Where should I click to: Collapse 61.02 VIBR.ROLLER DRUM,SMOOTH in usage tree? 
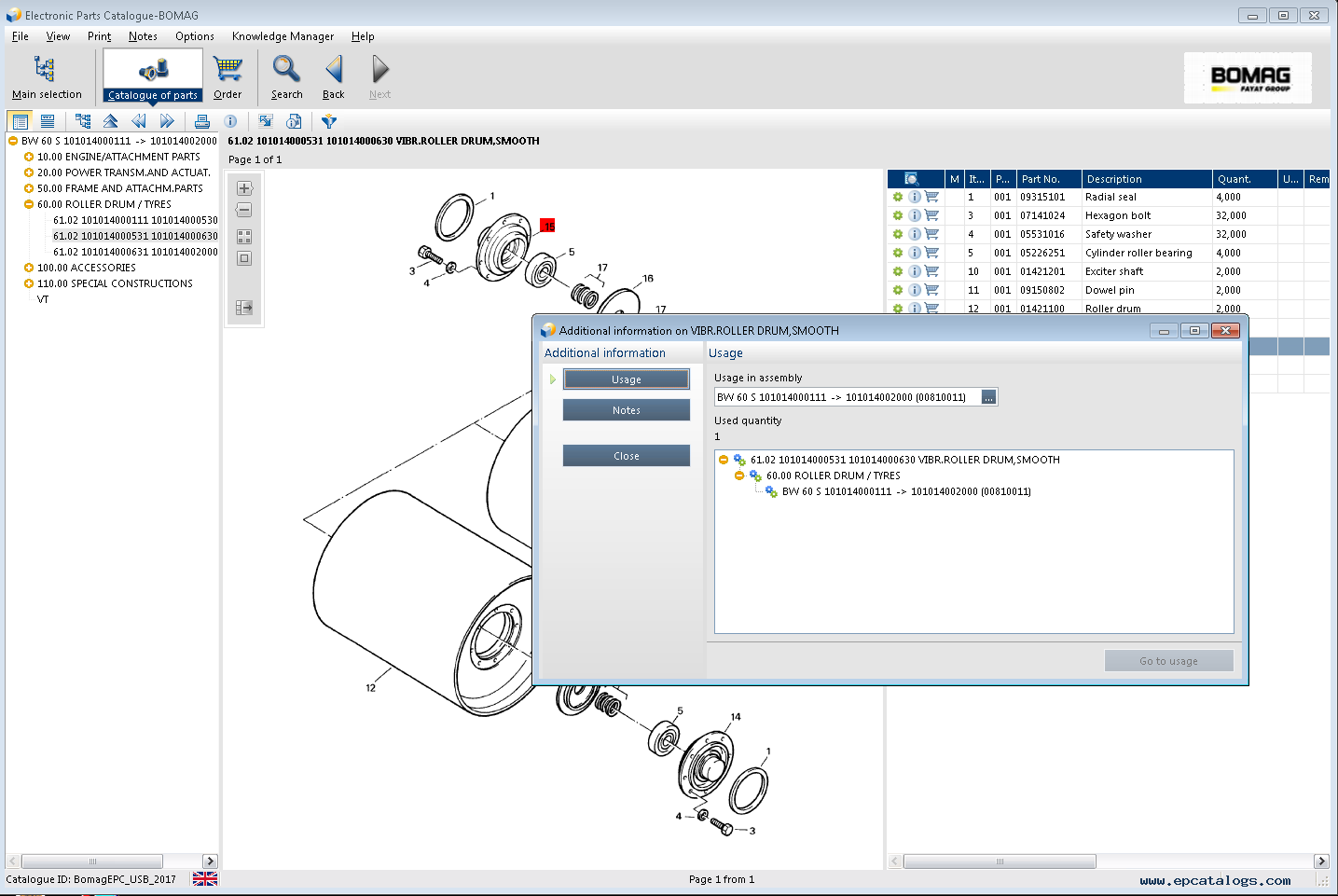coord(724,460)
